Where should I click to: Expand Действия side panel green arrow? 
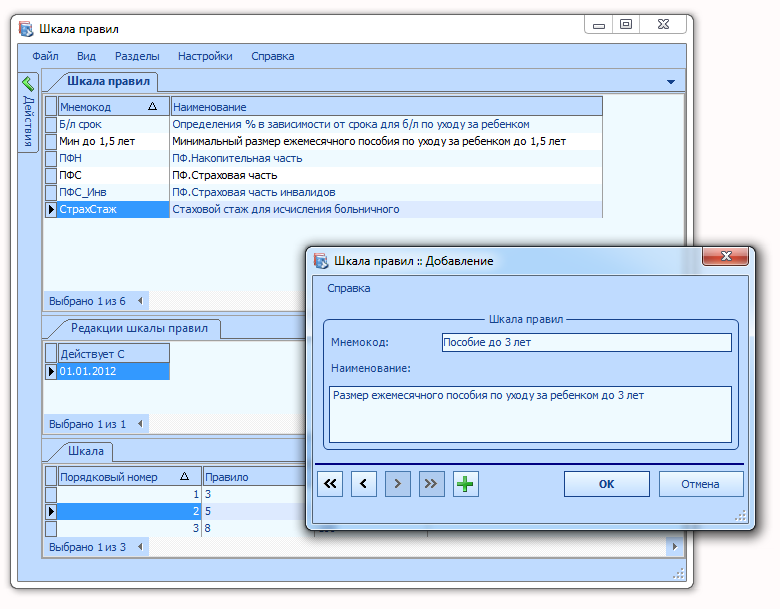click(28, 83)
